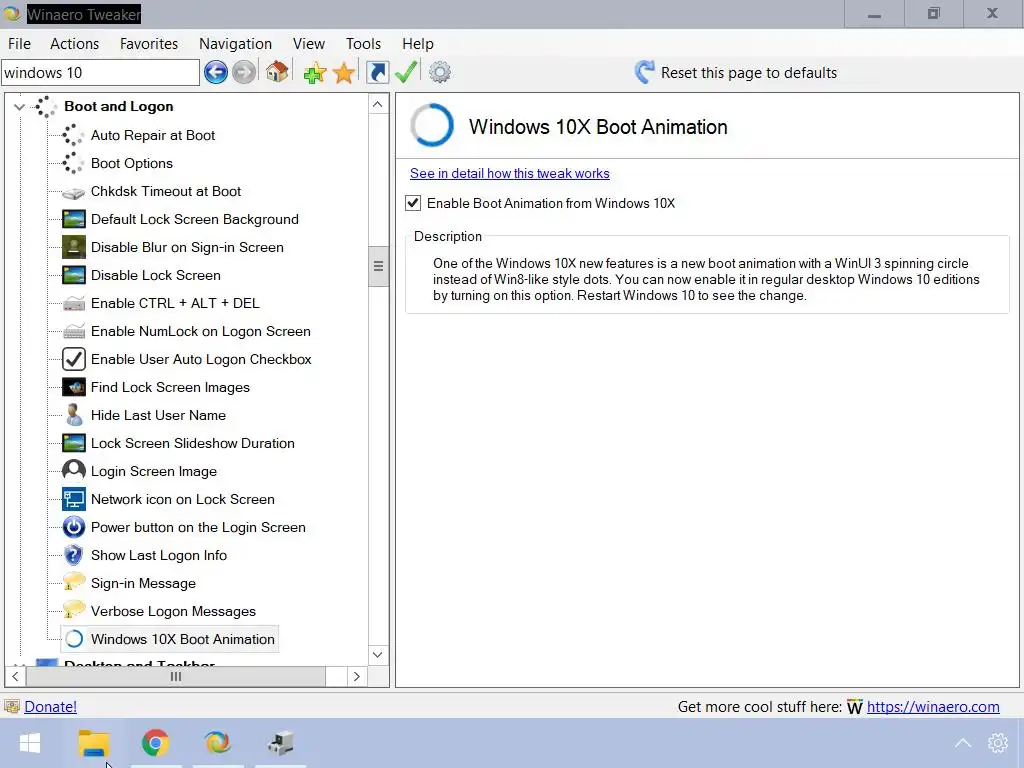This screenshot has height=768, width=1024.
Task: Open Winaero Tweaker taskbar icon
Action: pos(217,743)
